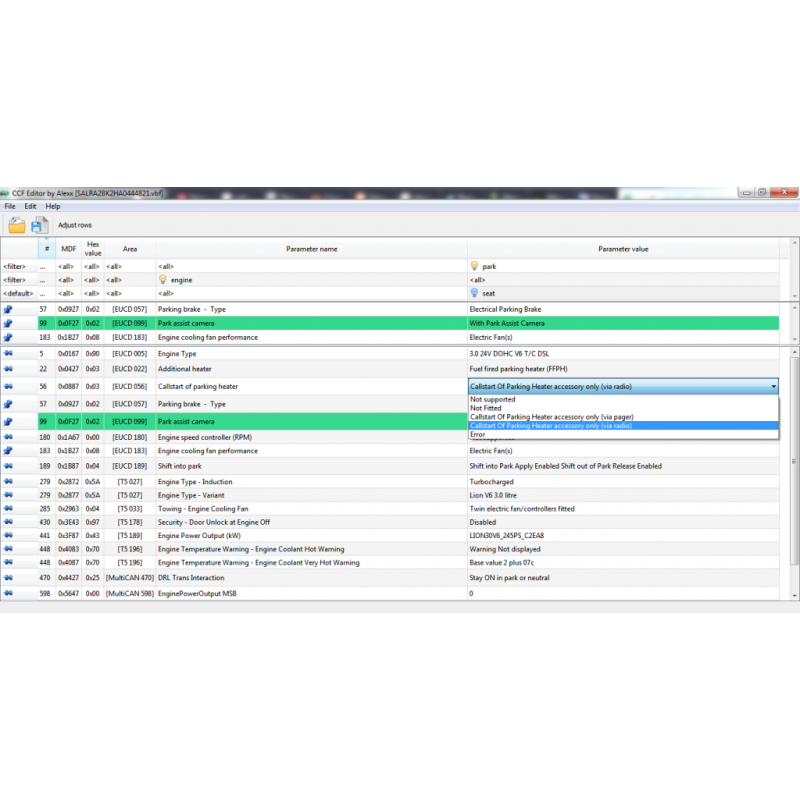Open the File menu
This screenshot has height=800, width=800.
pos(10,206)
